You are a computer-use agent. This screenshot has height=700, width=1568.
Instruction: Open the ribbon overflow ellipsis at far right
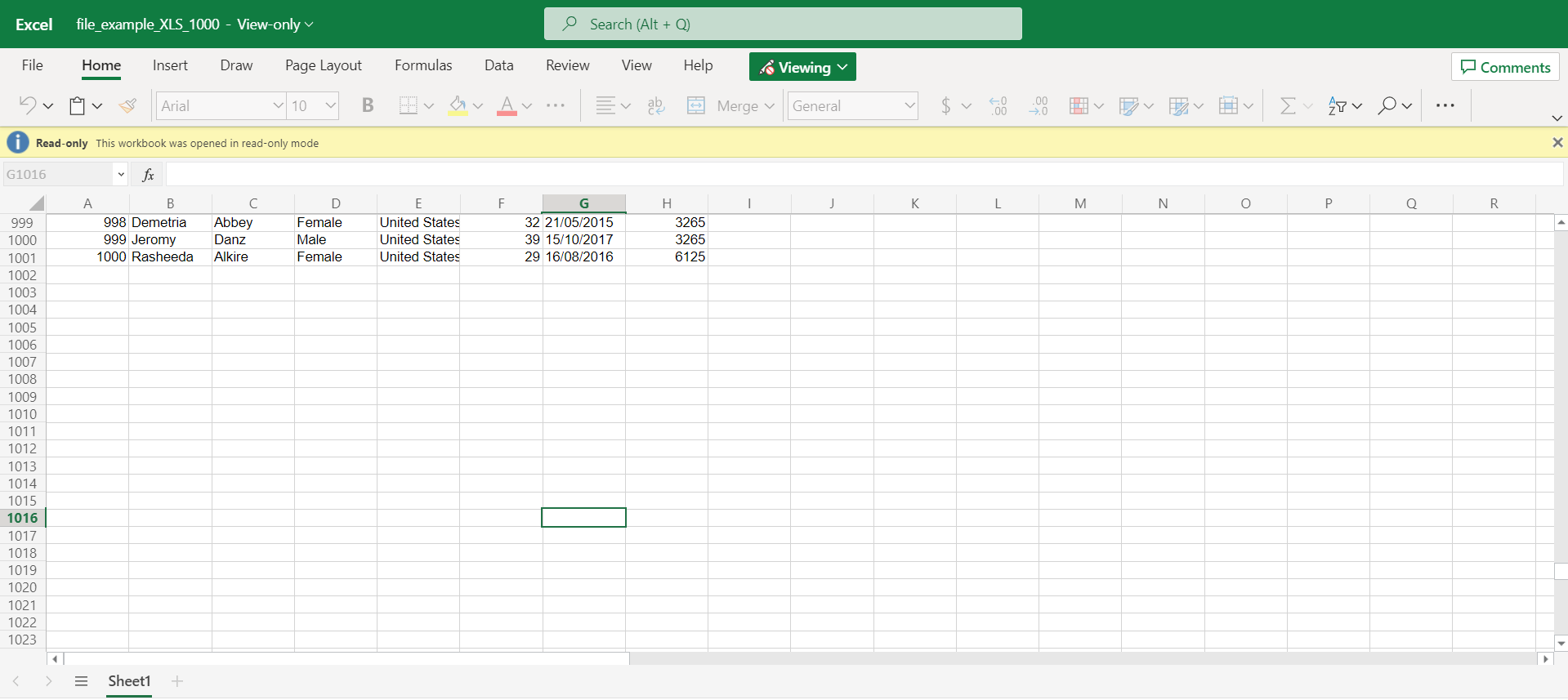click(1445, 105)
